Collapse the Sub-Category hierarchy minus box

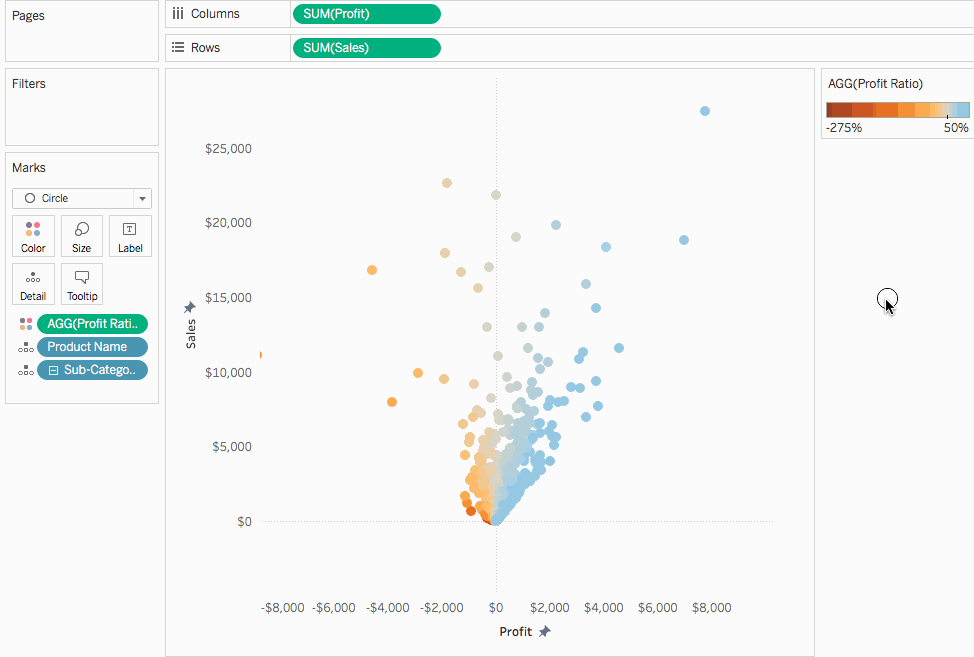(53, 370)
